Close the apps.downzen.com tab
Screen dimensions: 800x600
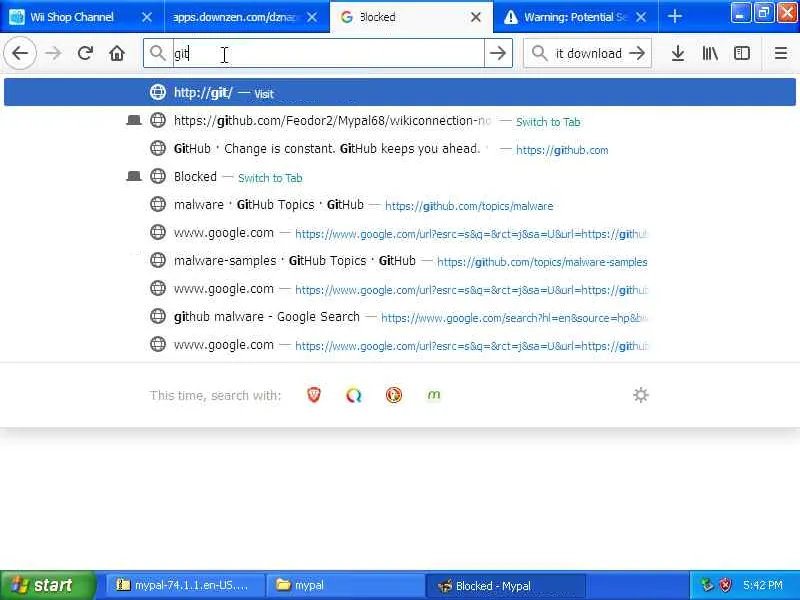(312, 17)
